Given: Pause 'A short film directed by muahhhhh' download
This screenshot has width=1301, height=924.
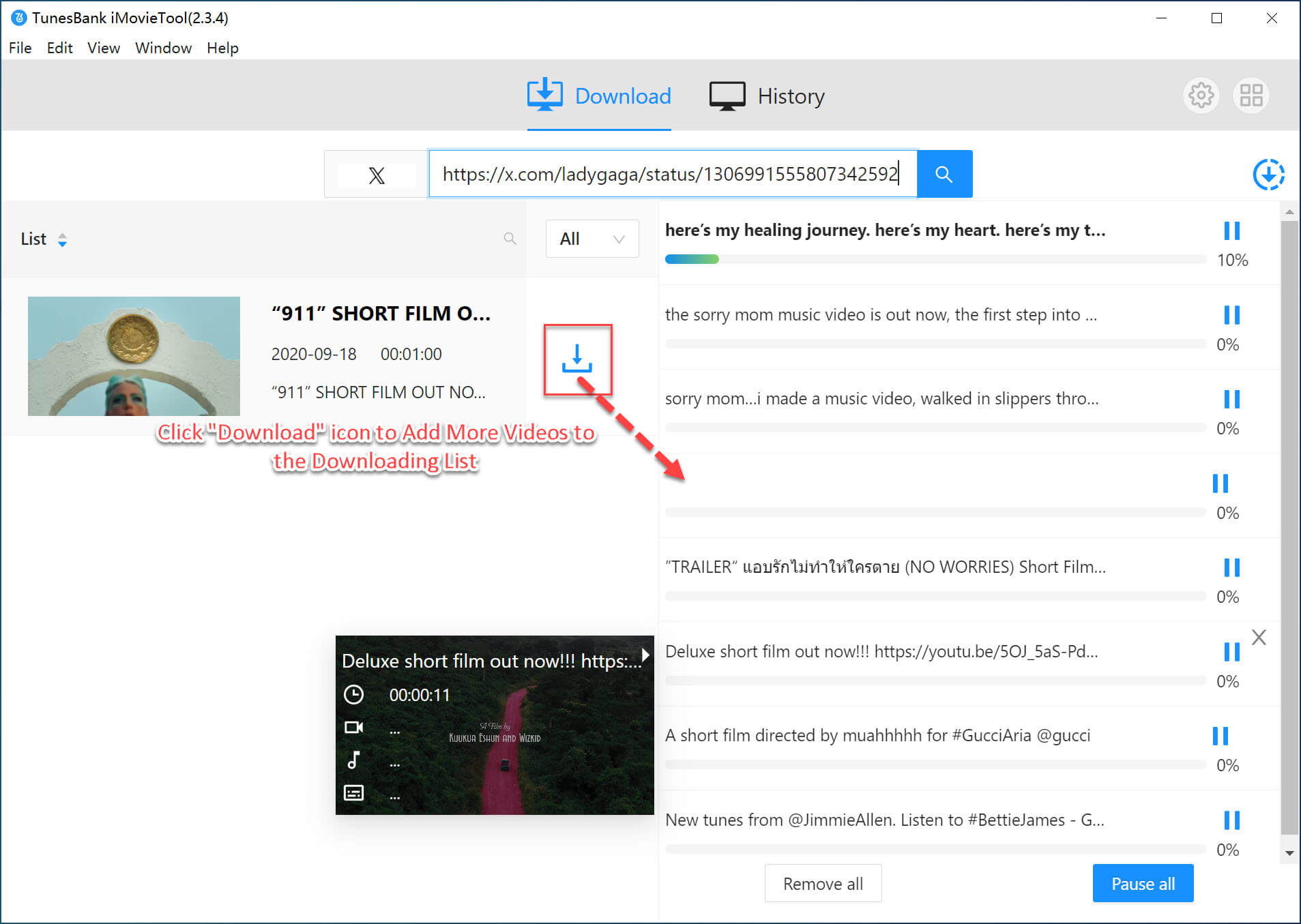Looking at the screenshot, I should [x=1220, y=736].
